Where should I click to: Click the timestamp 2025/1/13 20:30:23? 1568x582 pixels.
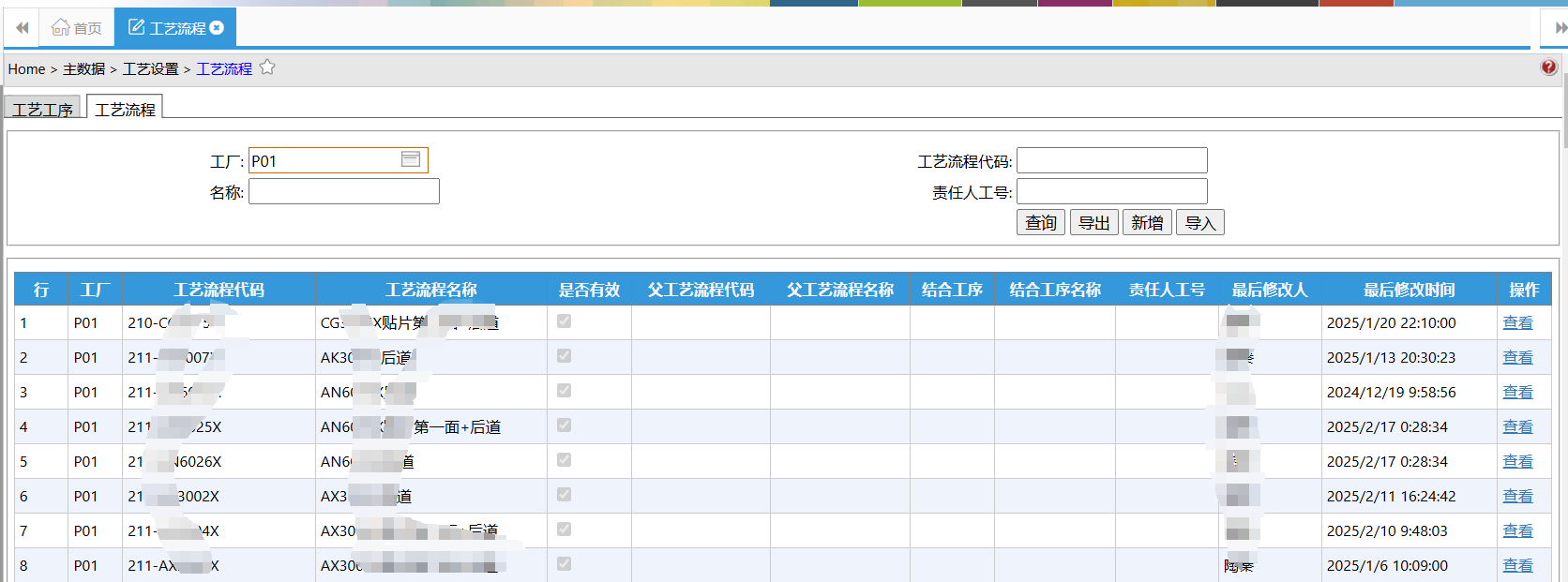1391,358
